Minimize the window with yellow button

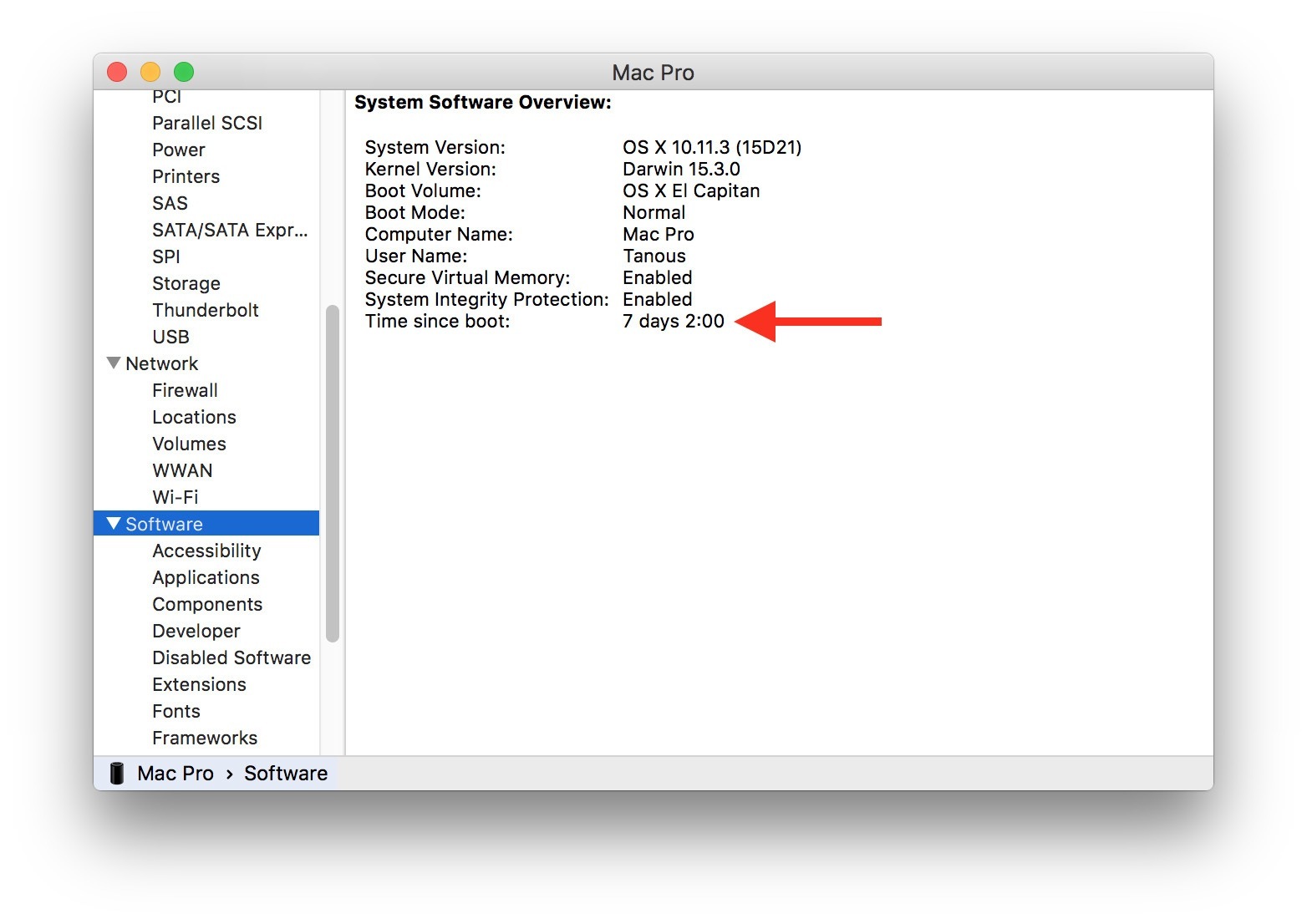150,73
